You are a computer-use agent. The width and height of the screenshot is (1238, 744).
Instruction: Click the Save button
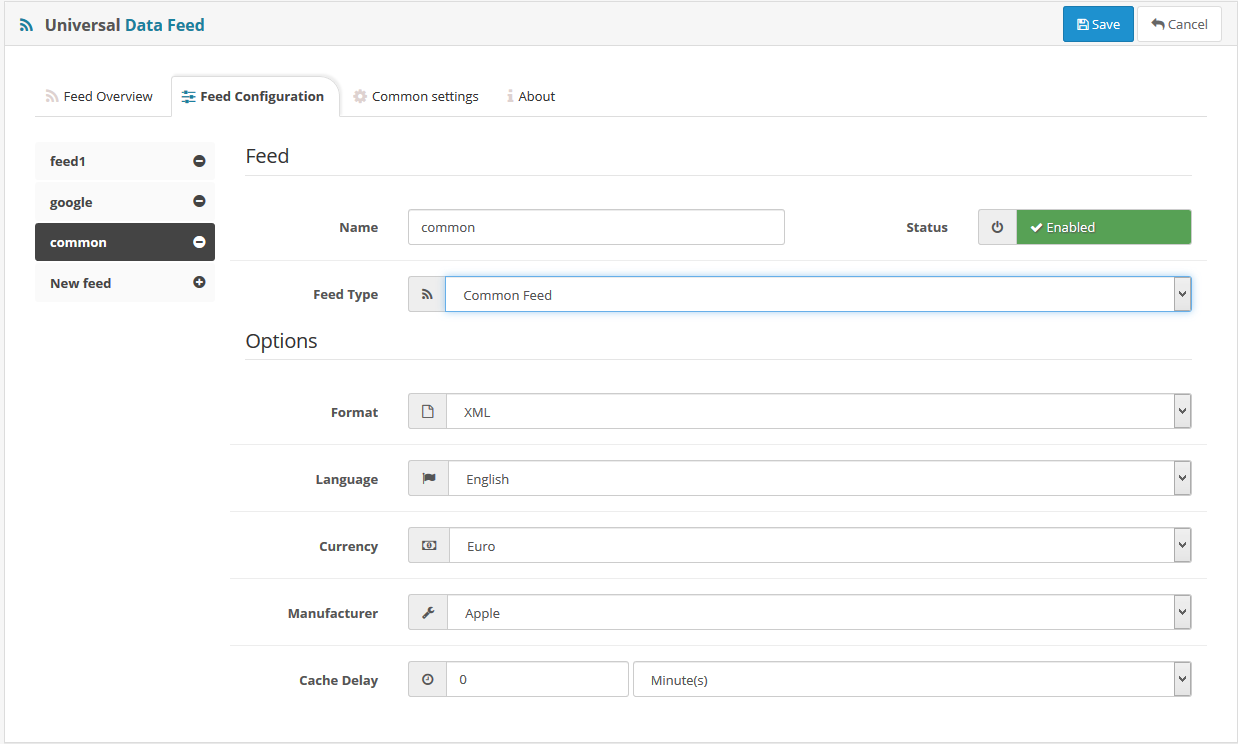click(1098, 24)
